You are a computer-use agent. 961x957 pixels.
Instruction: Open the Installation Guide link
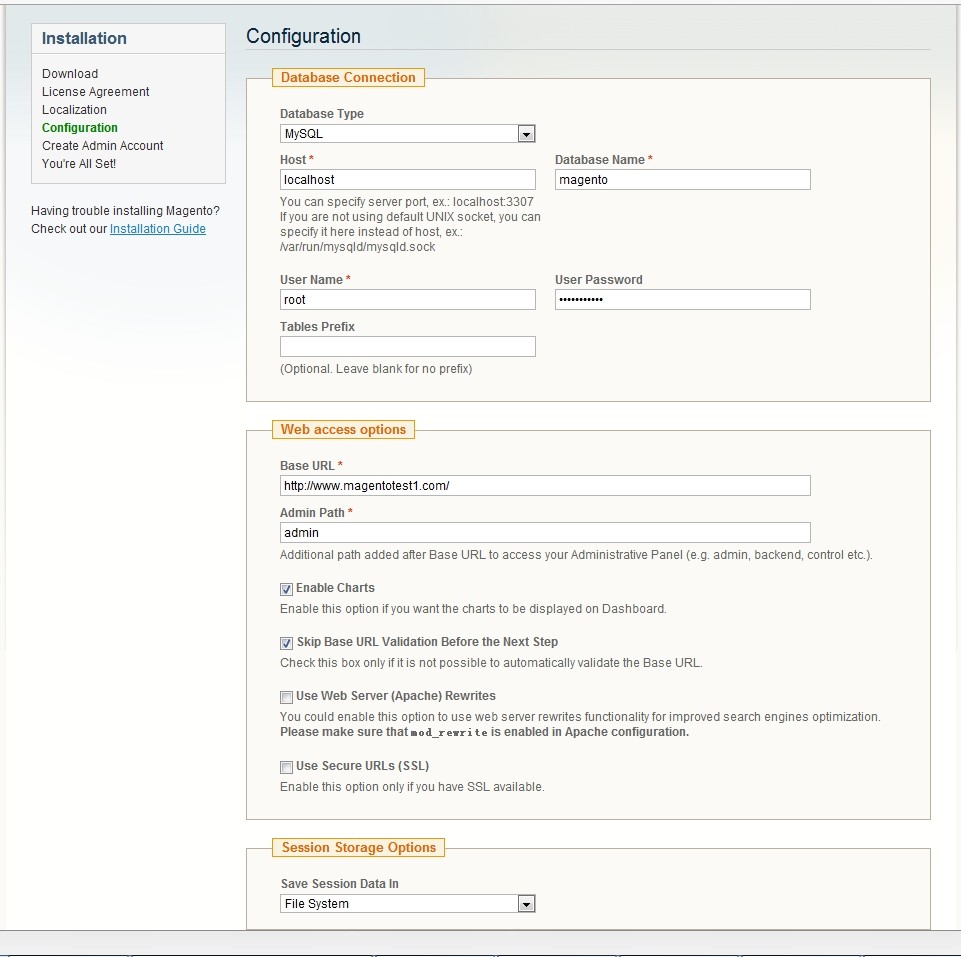coord(157,229)
